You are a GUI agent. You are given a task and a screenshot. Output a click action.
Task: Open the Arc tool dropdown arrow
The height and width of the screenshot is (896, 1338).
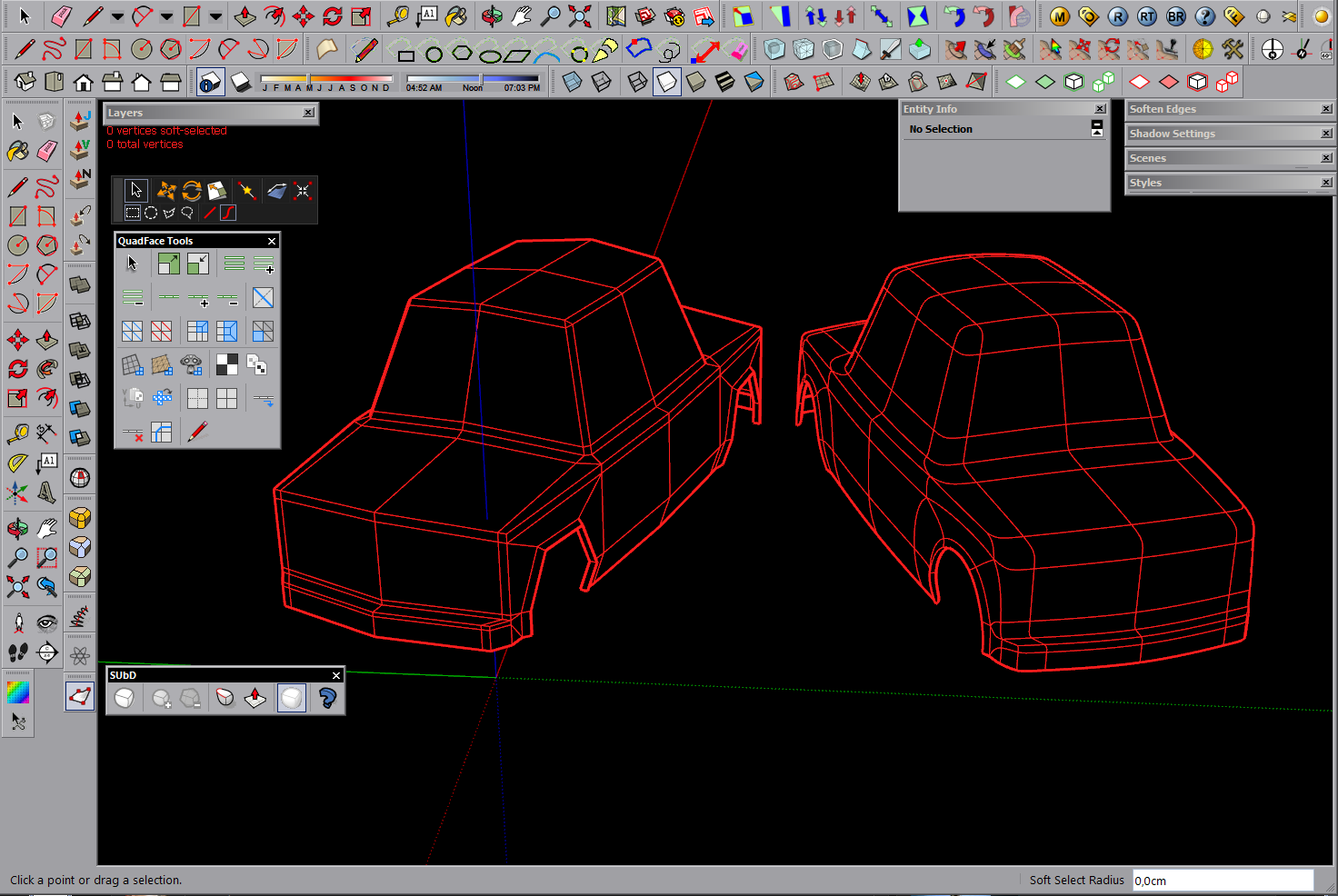[166, 16]
